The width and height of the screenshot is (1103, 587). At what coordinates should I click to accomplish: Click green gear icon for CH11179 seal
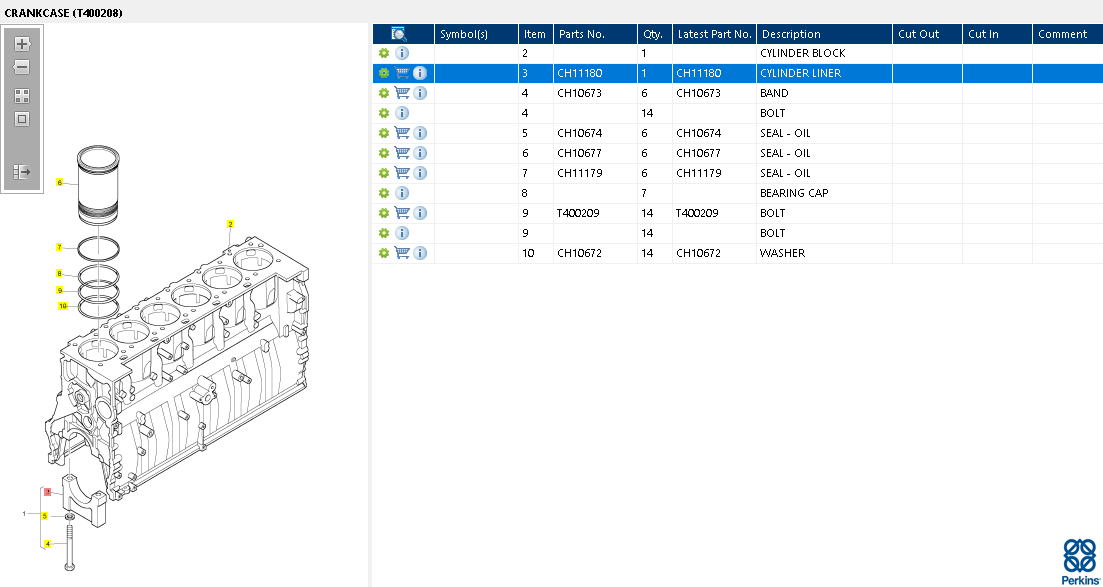click(383, 173)
